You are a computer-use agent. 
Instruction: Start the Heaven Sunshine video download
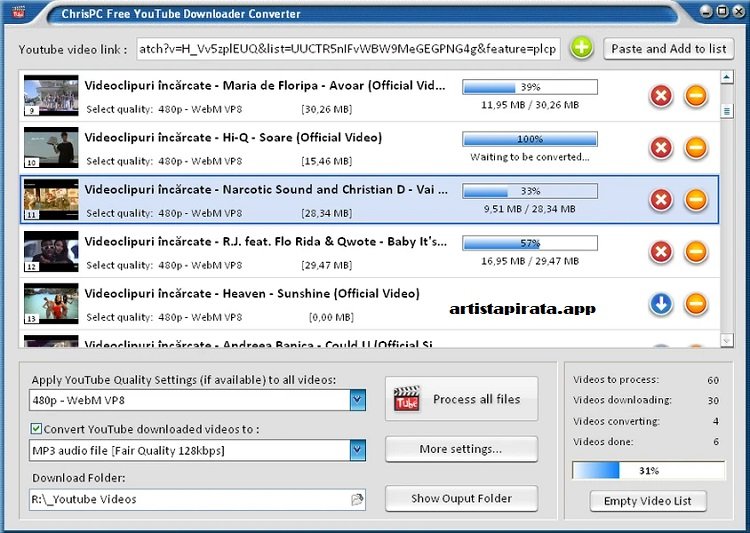tap(661, 304)
